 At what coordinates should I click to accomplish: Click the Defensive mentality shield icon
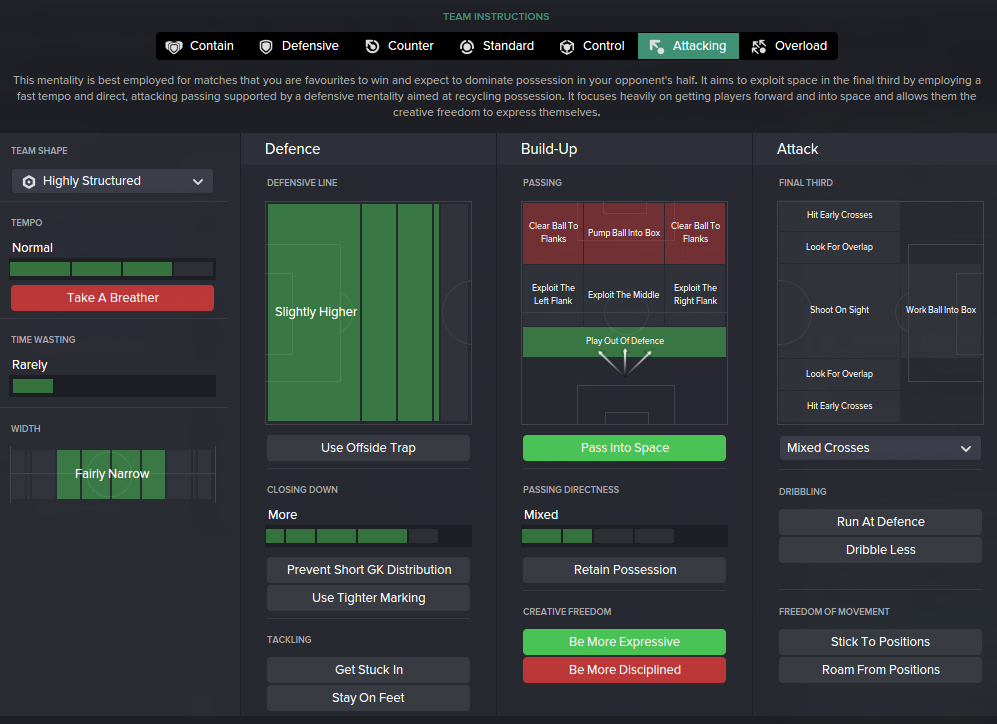click(266, 46)
